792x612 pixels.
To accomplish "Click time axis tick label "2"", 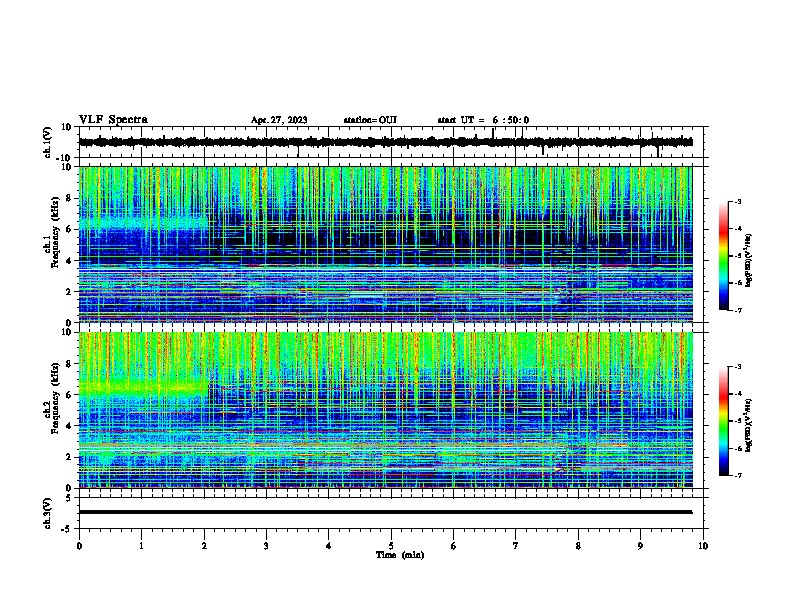I will pos(204,546).
